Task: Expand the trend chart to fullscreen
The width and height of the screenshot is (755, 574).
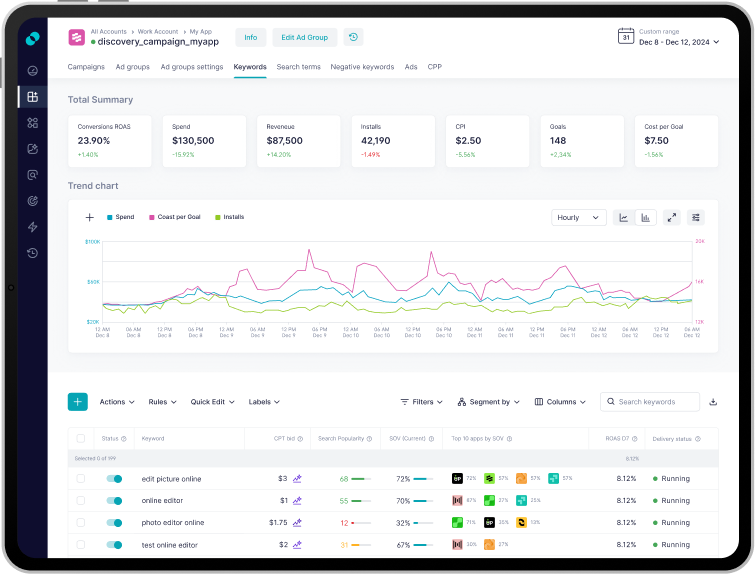Action: [x=671, y=217]
